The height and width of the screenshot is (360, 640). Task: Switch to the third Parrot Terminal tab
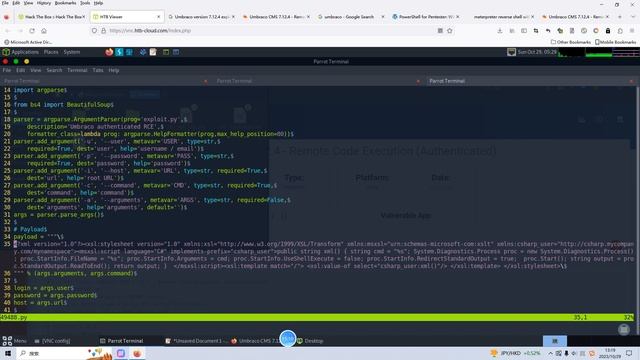pyautogui.click(x=531, y=81)
